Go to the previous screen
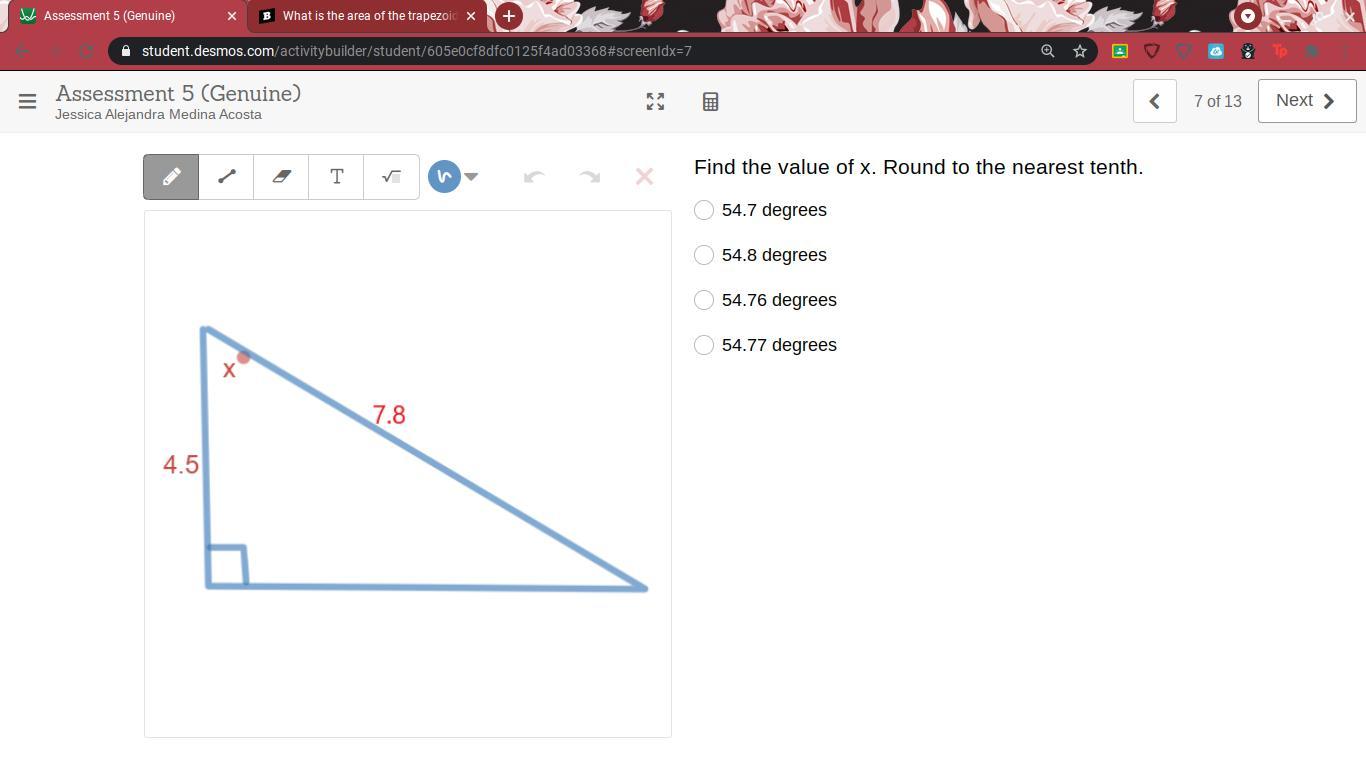The image size is (1366, 768). tap(1154, 101)
